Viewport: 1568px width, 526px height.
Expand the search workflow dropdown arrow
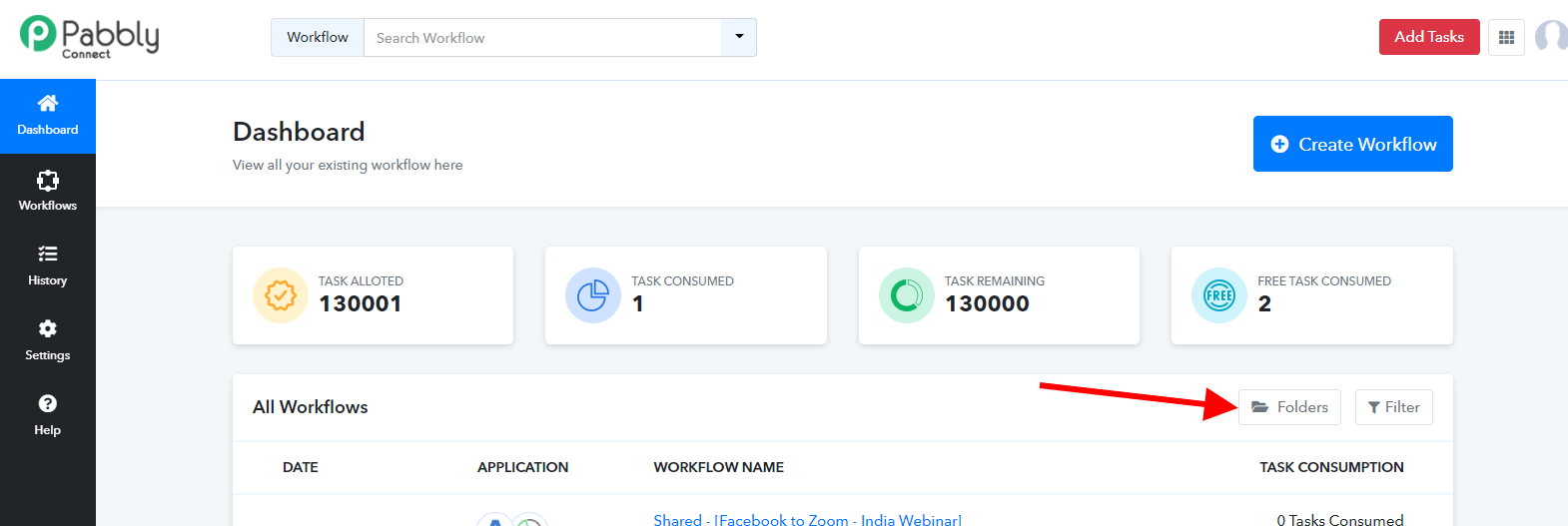click(x=739, y=38)
